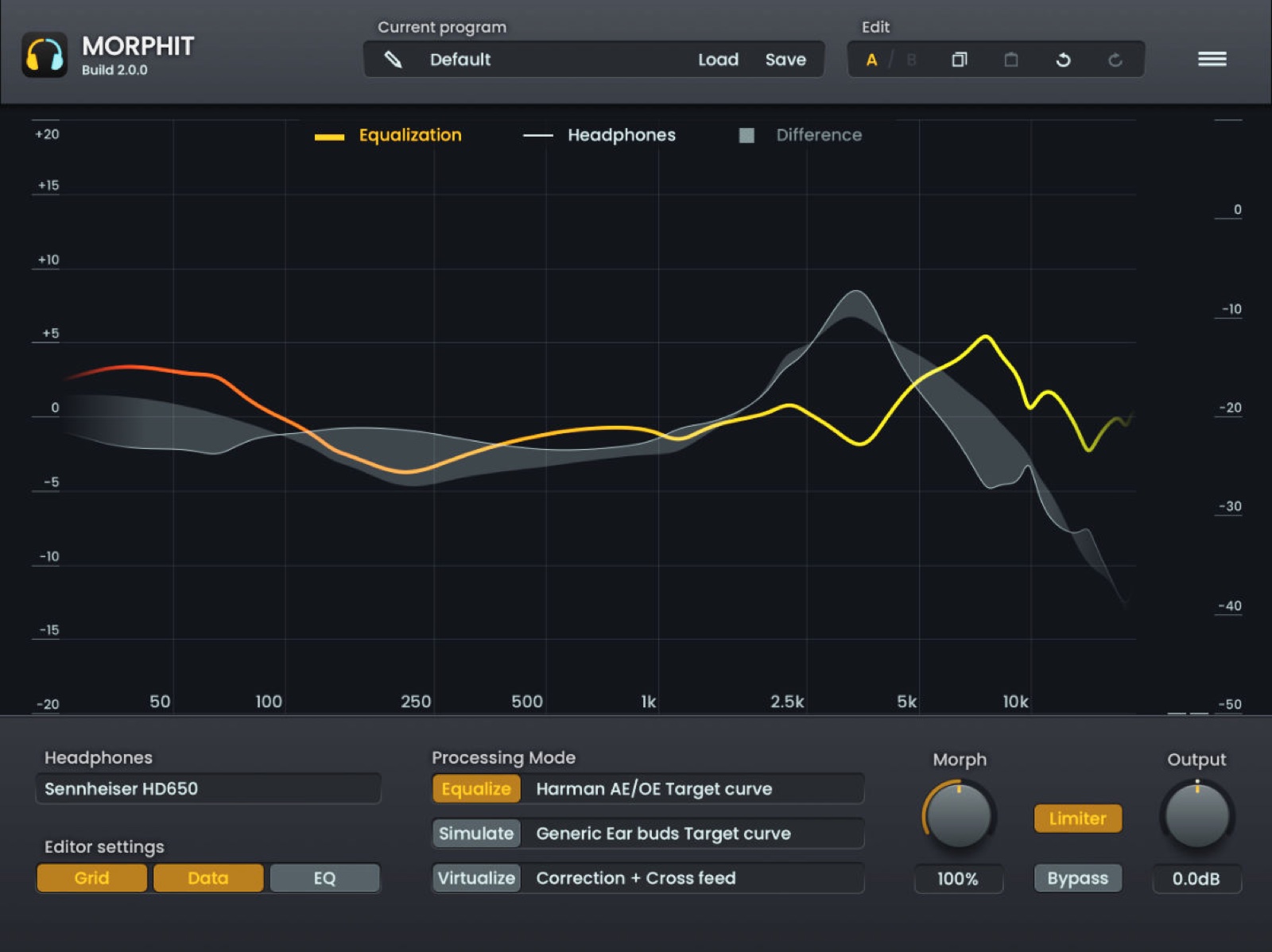The width and height of the screenshot is (1272, 952).
Task: Select the A state slot
Action: [871, 60]
